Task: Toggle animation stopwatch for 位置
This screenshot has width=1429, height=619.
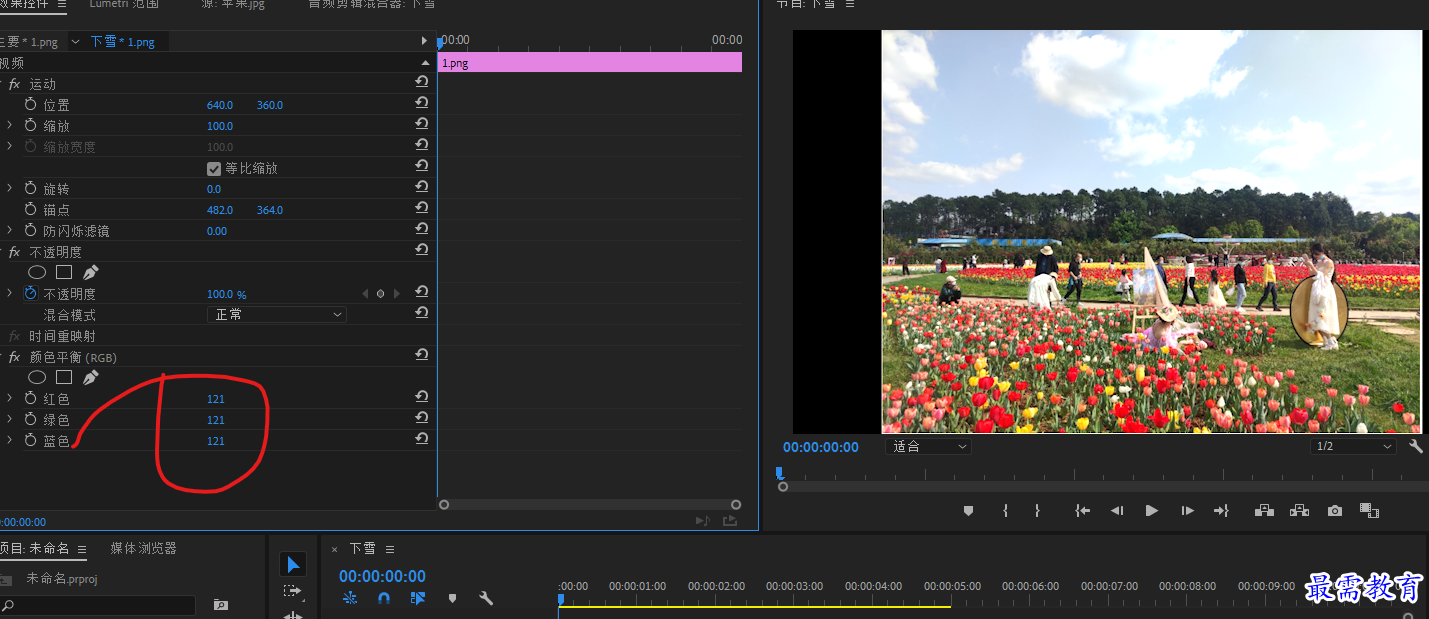Action: [x=31, y=105]
